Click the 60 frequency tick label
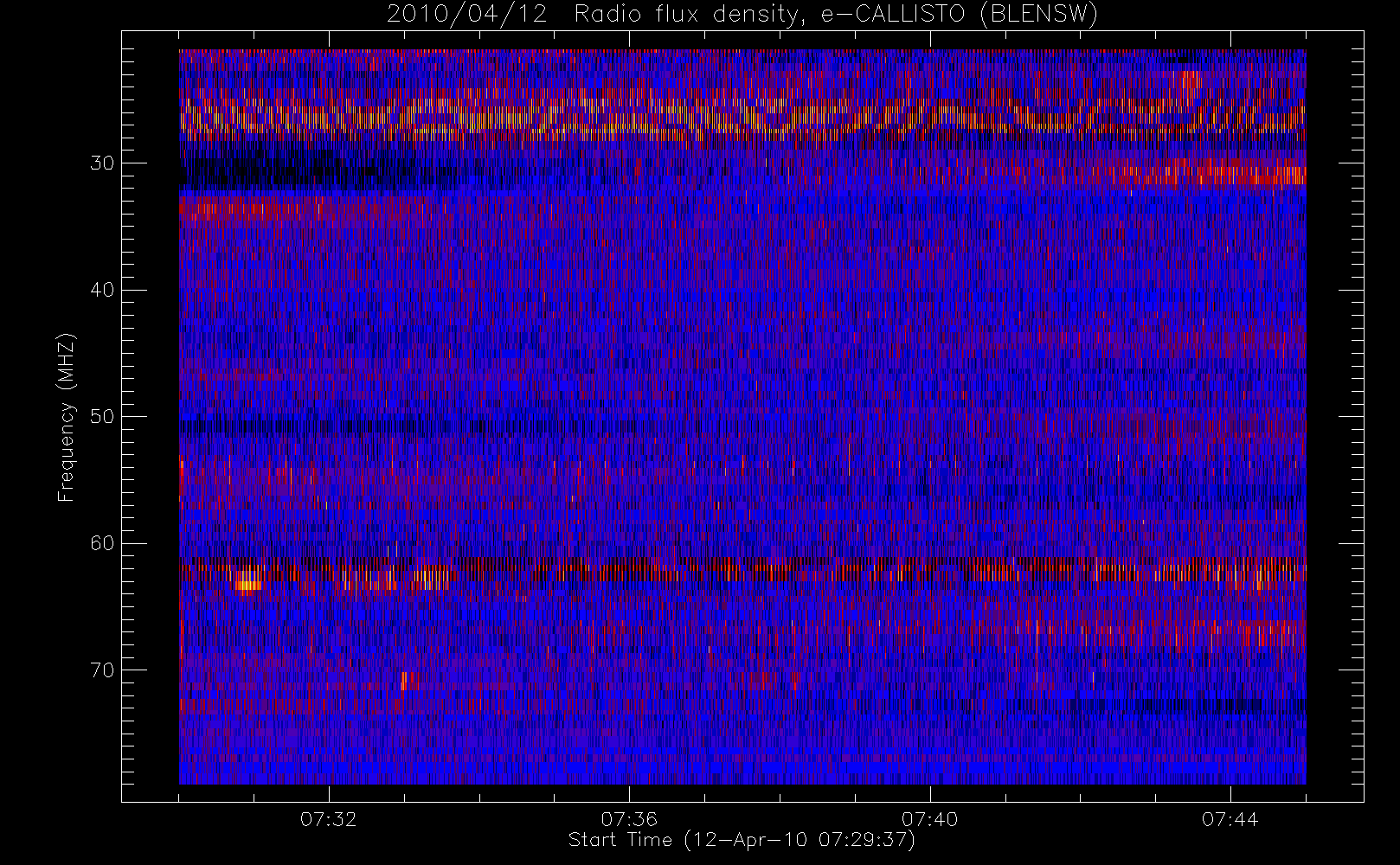The width and height of the screenshot is (1400, 865). point(102,543)
